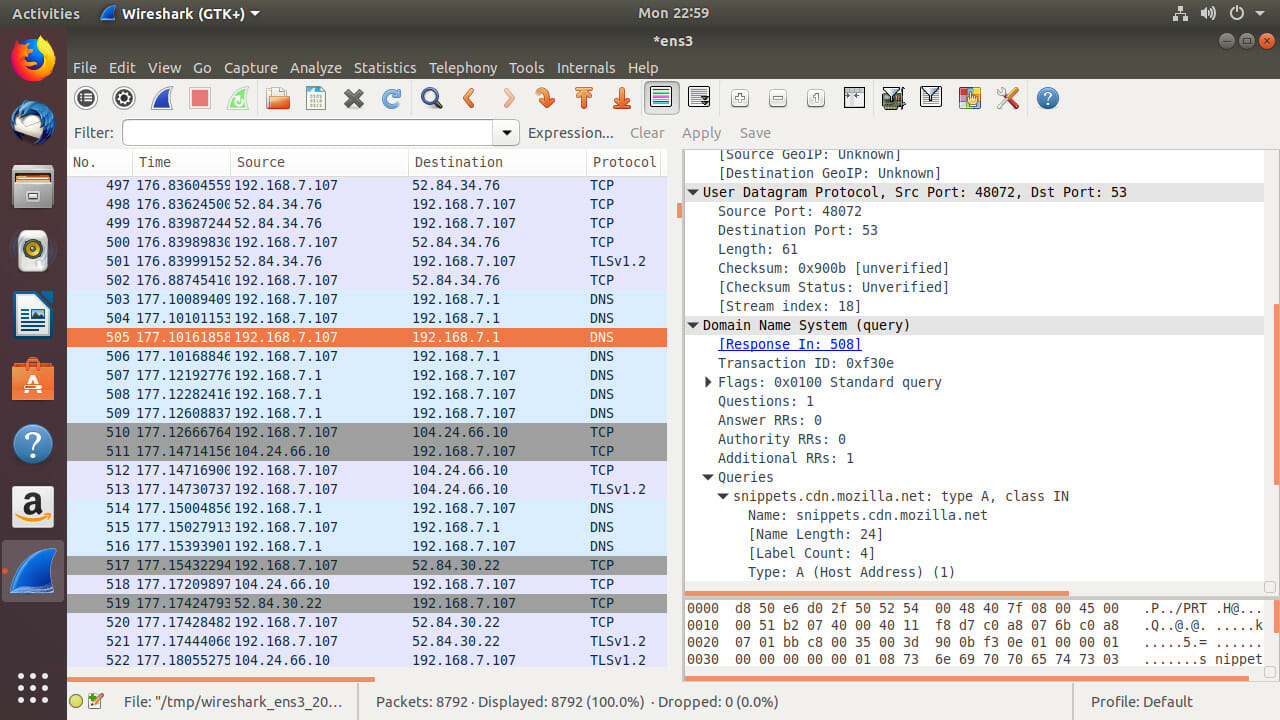Edit display filters icon
Viewport: 1280px width, 720px height.
point(931,98)
